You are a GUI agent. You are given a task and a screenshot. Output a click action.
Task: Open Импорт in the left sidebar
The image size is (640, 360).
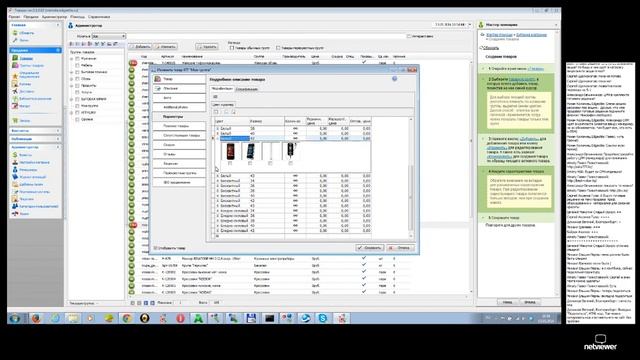coord(25,106)
